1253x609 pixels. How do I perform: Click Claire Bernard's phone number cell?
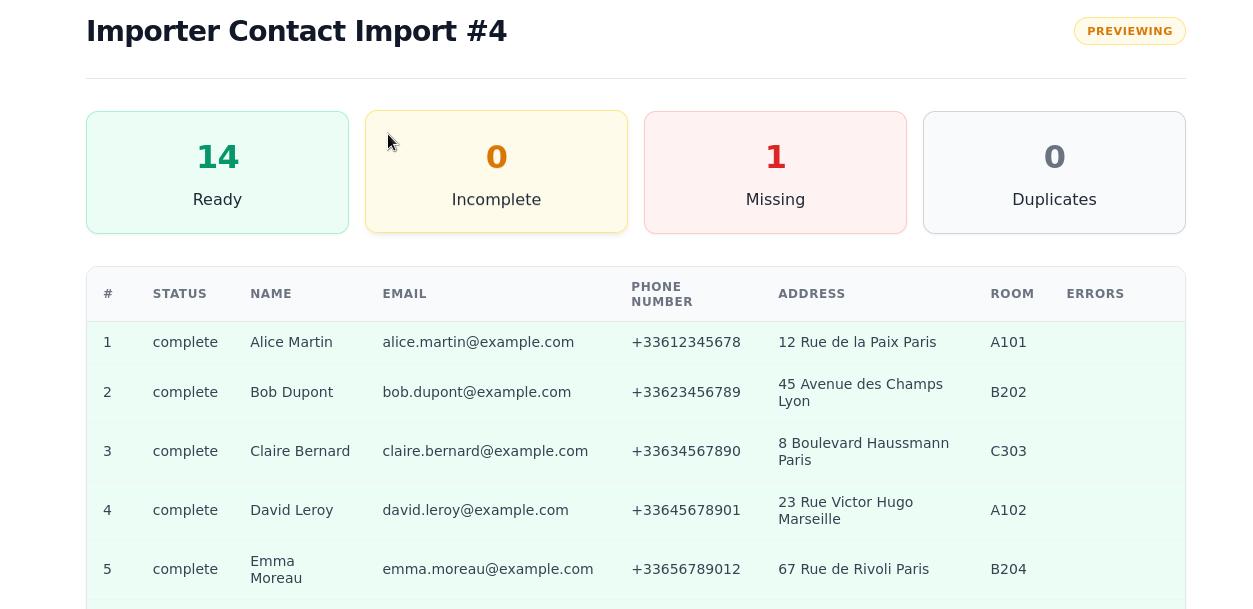685,451
